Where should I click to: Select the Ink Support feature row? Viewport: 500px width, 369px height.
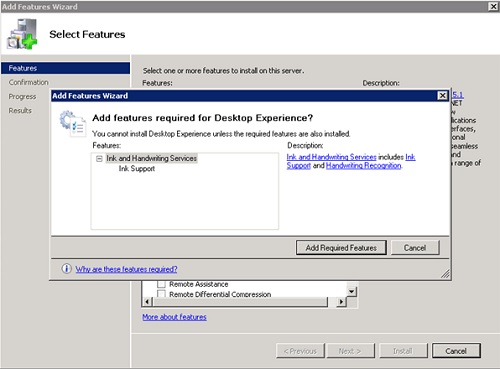tap(137, 169)
